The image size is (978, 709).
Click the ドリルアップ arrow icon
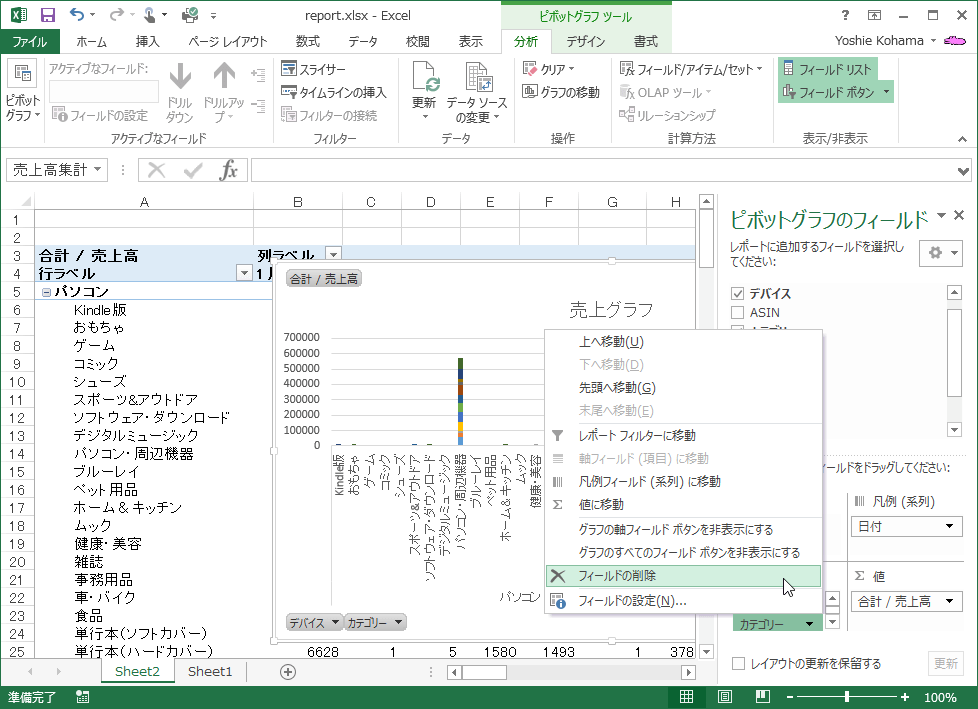[x=224, y=76]
